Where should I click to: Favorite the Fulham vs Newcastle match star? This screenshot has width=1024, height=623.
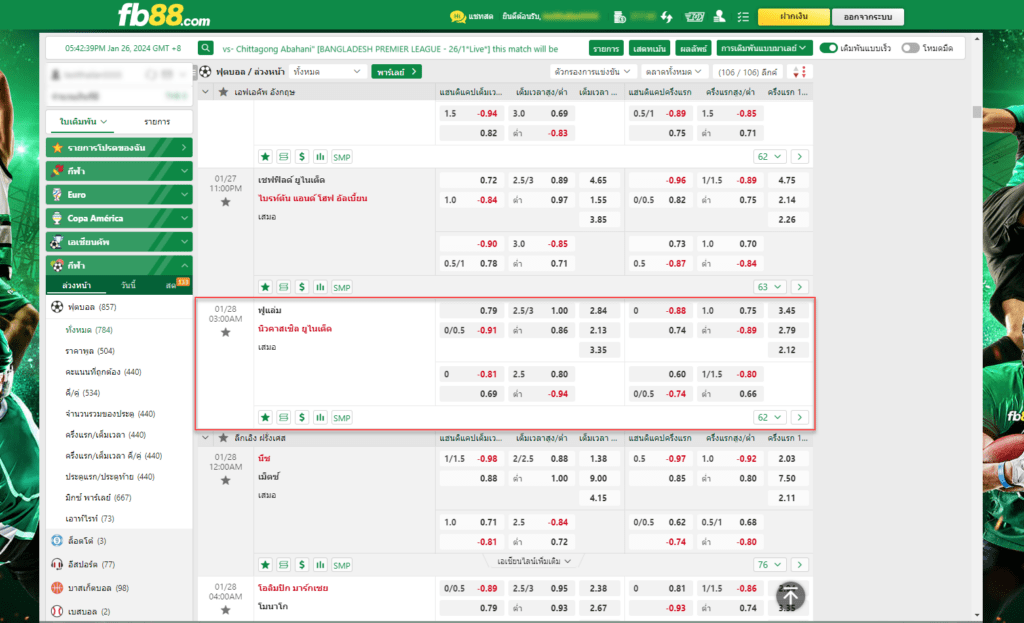point(225,332)
